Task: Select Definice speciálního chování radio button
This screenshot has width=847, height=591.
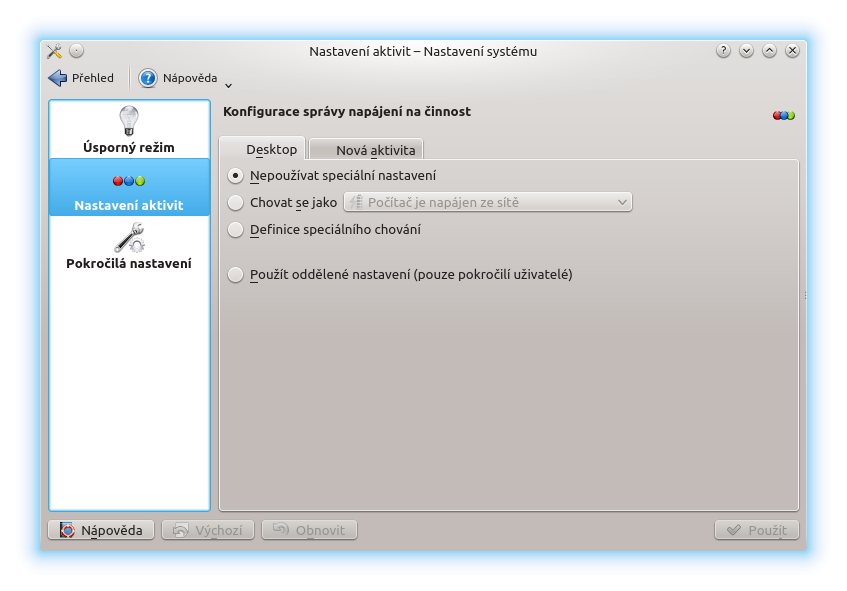Action: point(236,230)
